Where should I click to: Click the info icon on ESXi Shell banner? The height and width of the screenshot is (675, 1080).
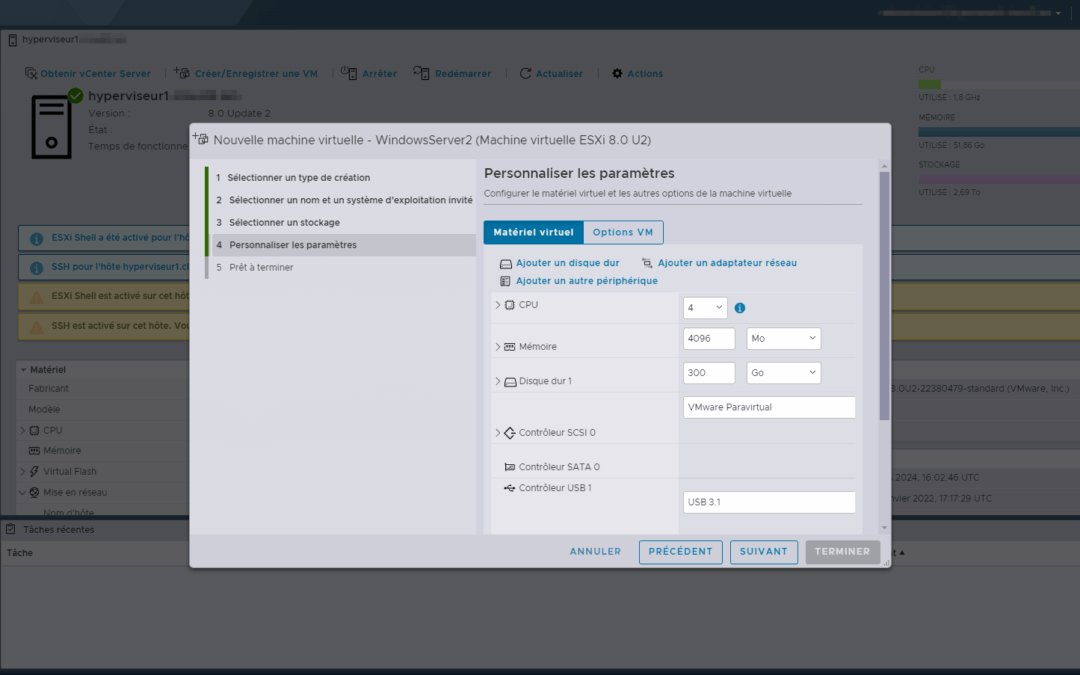pos(37,239)
